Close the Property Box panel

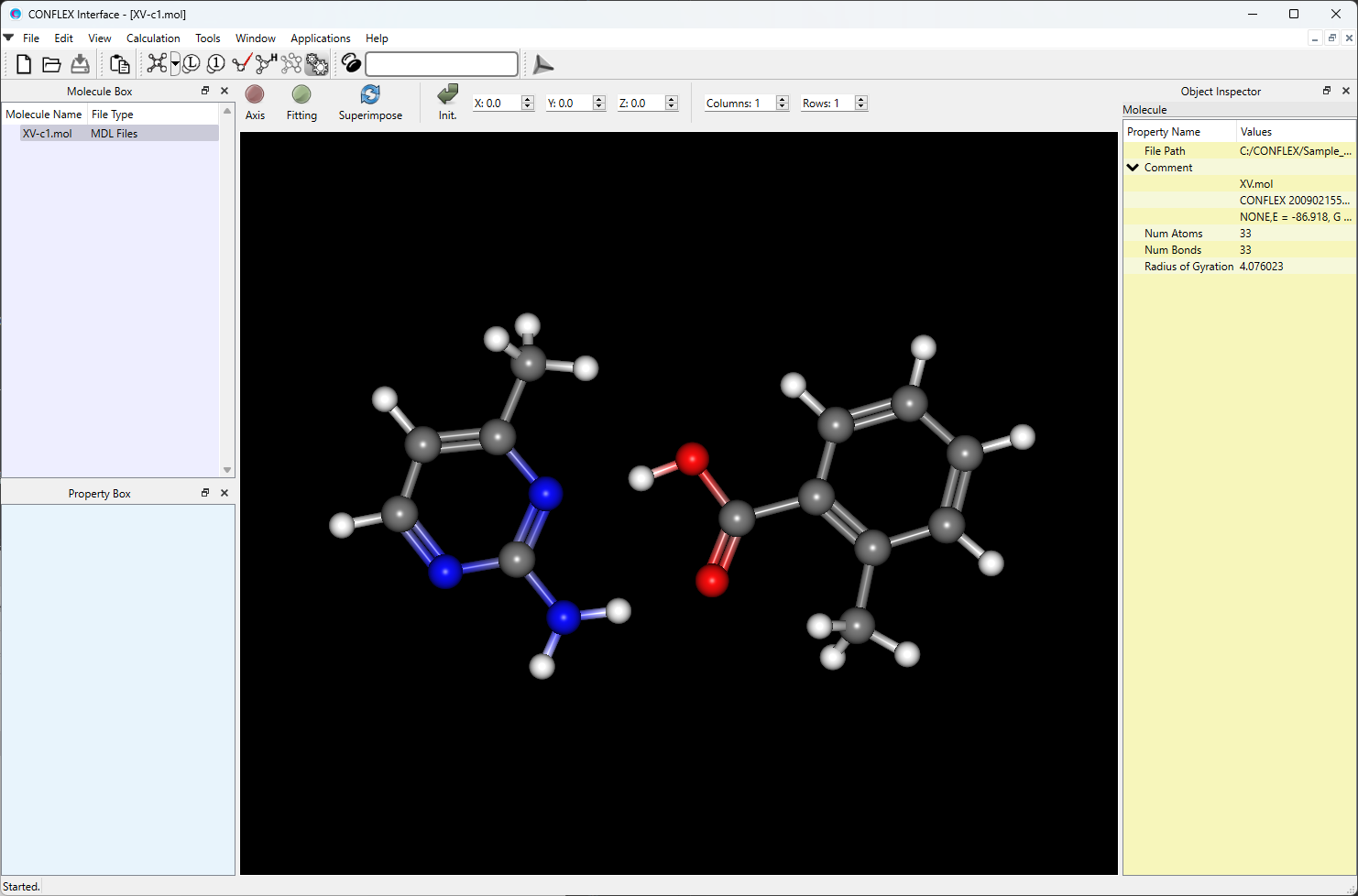pyautogui.click(x=225, y=493)
